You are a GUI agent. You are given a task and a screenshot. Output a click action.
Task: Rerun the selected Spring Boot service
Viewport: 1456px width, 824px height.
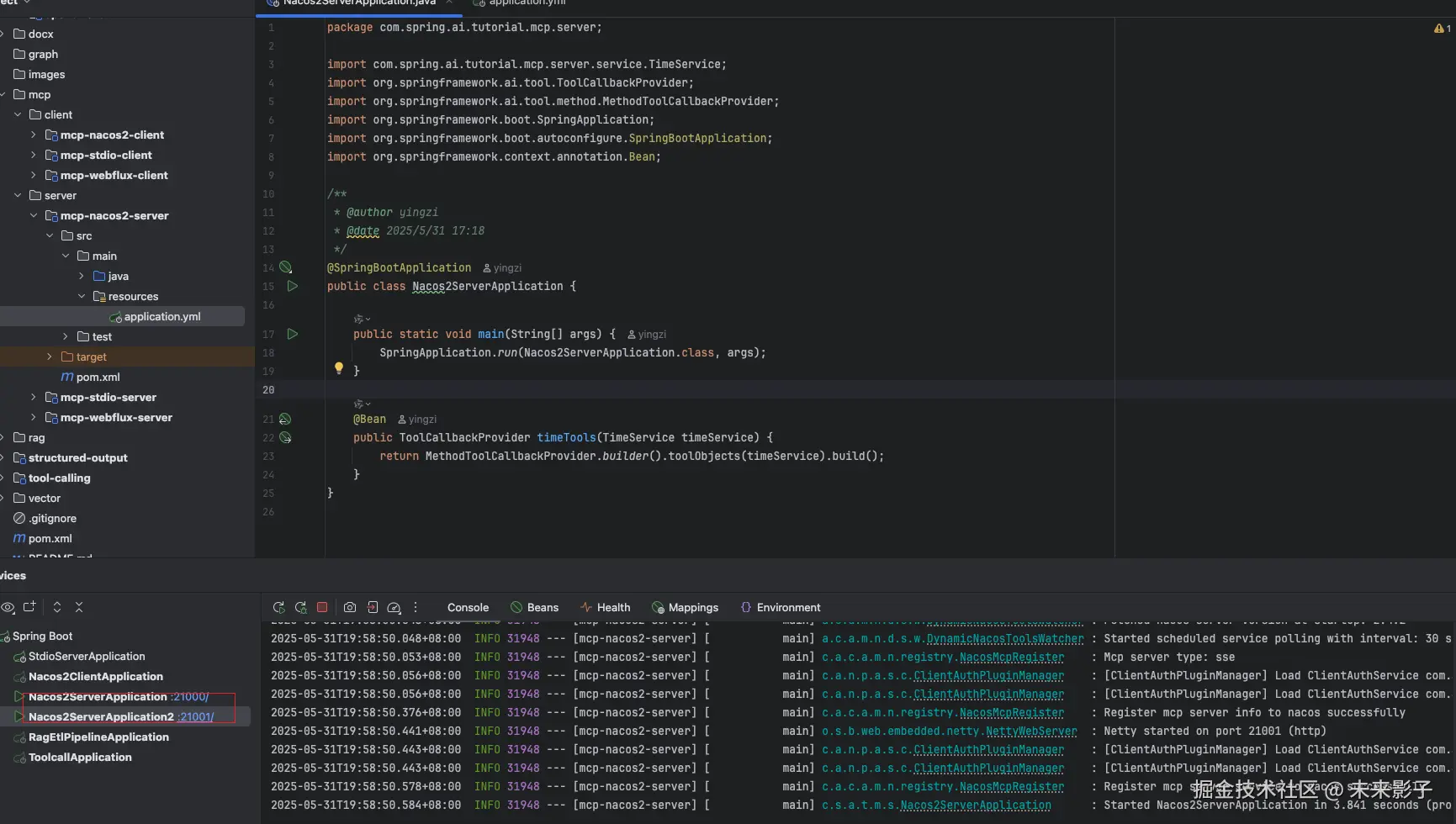coord(278,607)
